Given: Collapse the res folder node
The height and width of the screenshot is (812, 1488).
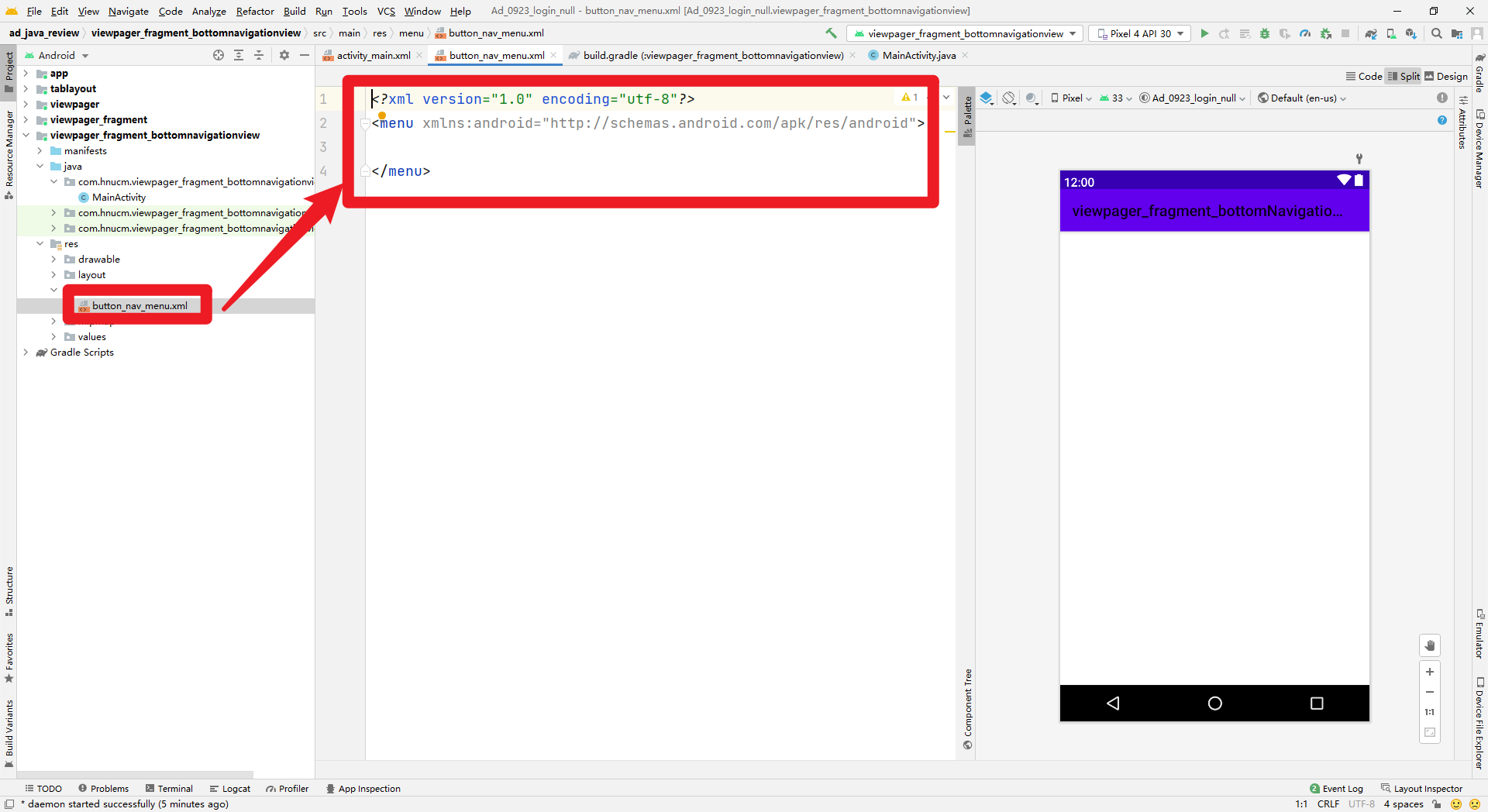Looking at the screenshot, I should (40, 244).
